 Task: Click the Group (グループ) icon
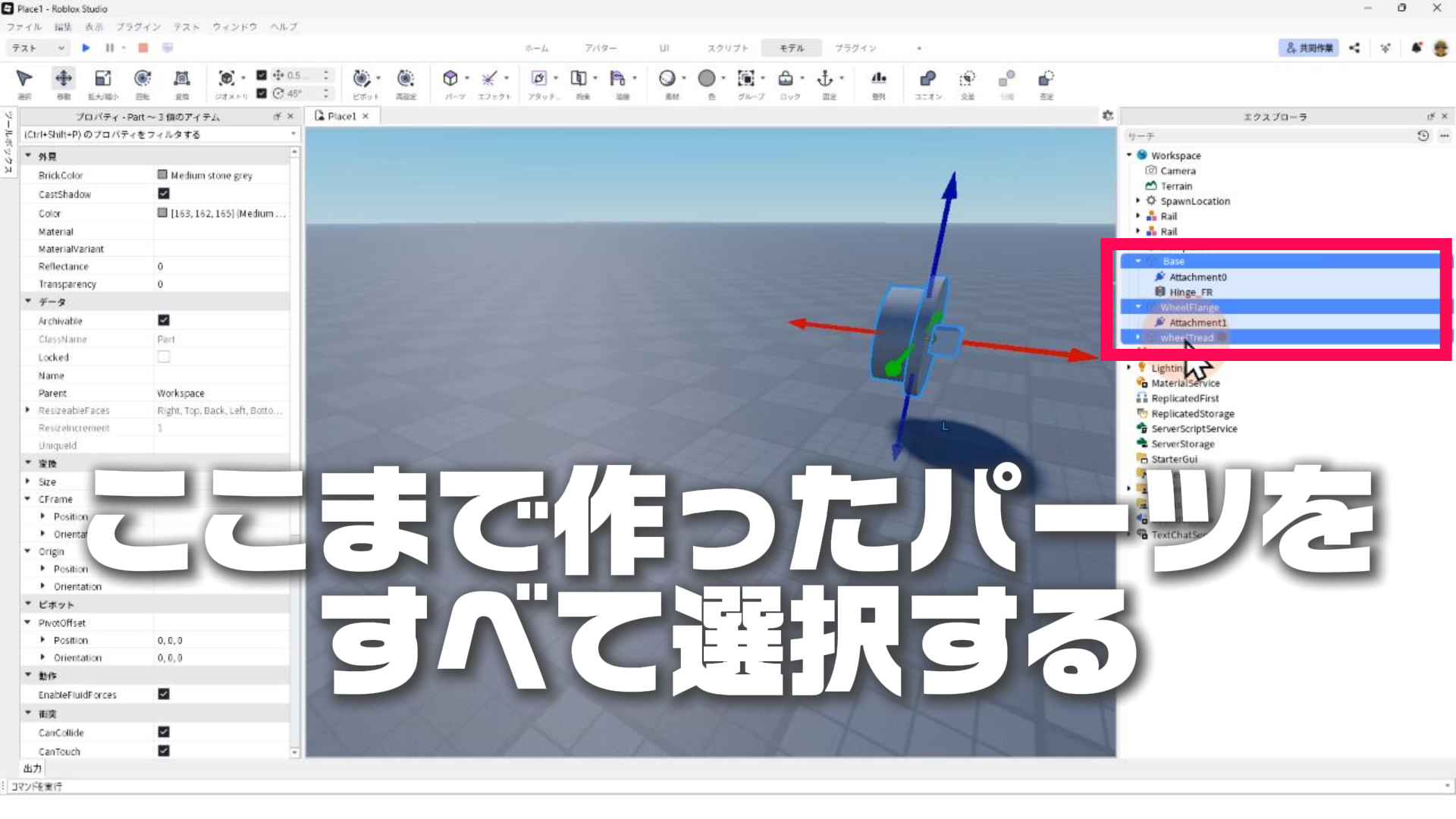tap(746, 79)
